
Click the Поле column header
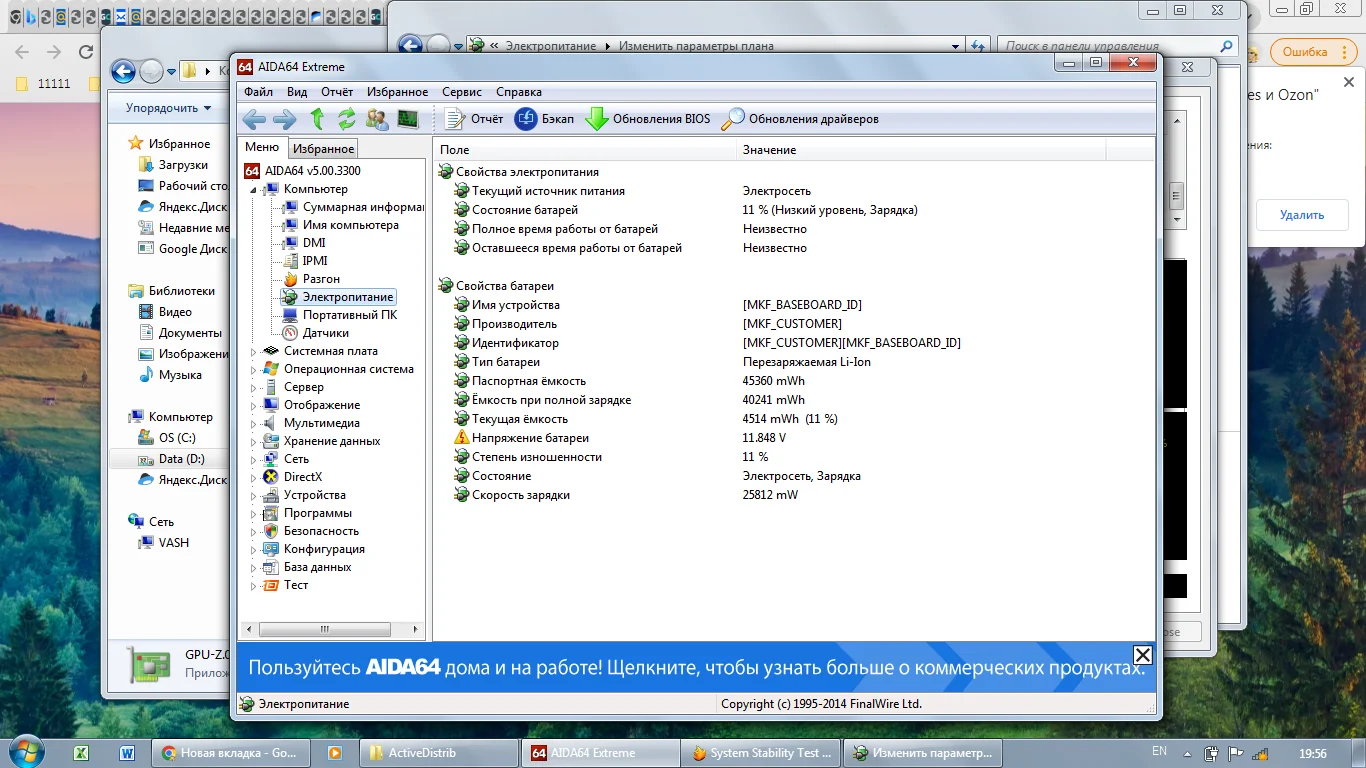tap(586, 149)
